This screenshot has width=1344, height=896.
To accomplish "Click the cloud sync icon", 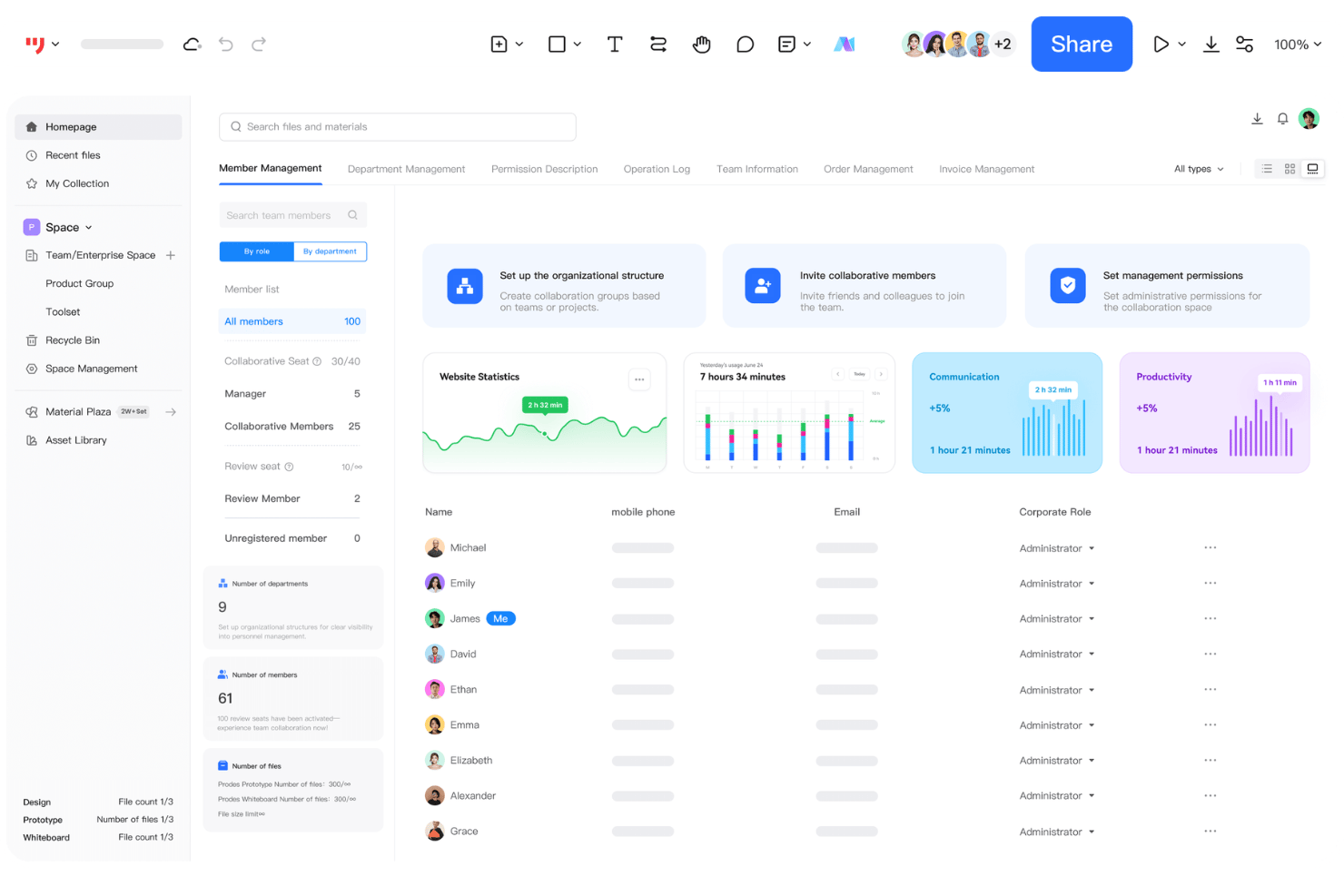I will point(192,44).
